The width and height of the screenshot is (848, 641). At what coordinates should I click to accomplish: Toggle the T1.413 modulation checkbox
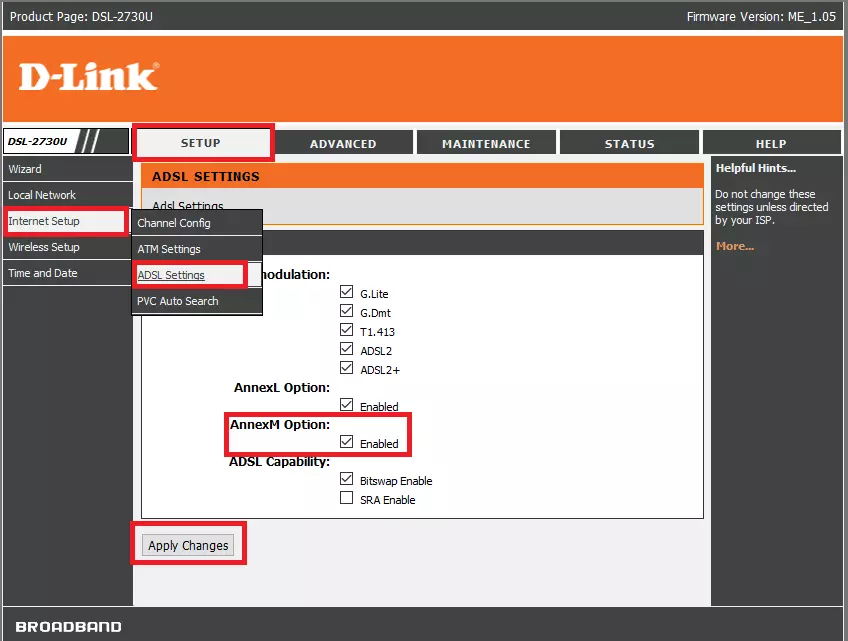coord(347,330)
